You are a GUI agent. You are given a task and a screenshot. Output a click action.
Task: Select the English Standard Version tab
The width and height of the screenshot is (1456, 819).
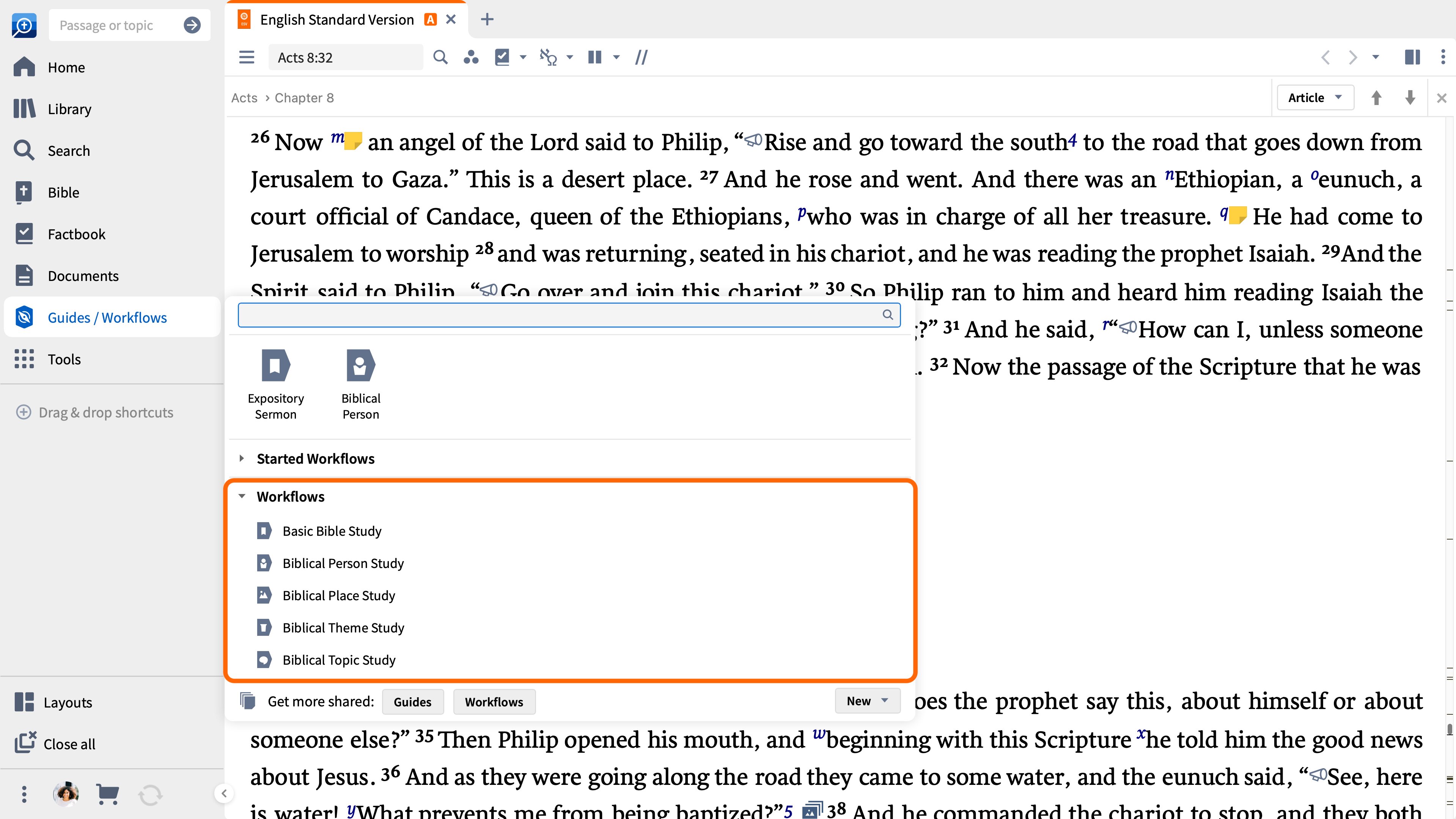(337, 20)
